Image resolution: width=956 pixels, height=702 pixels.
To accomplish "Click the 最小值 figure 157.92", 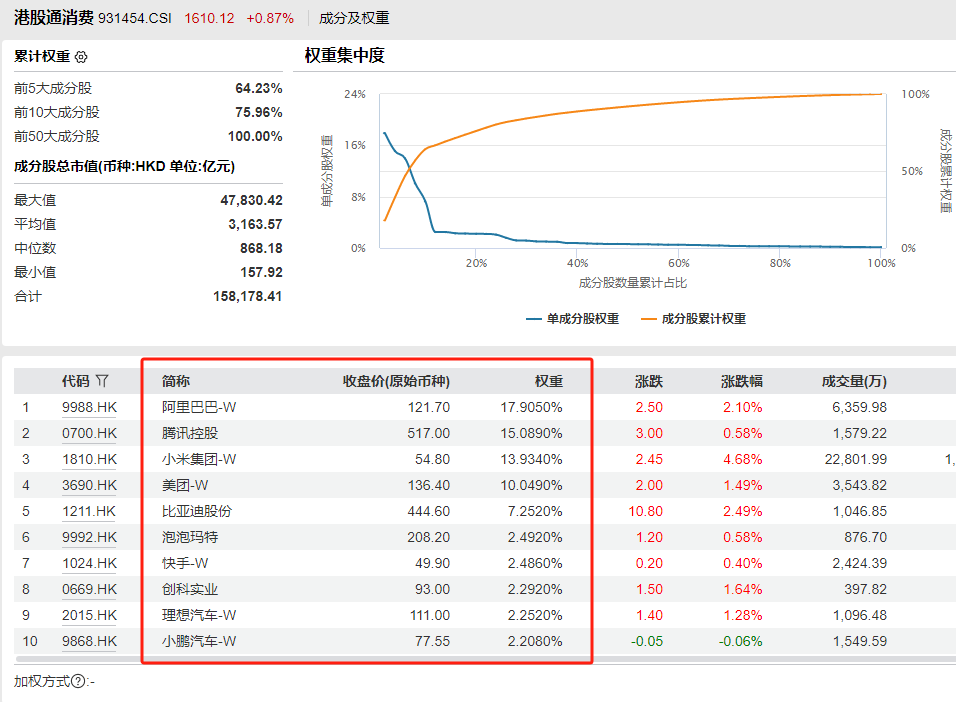I will 261,272.
